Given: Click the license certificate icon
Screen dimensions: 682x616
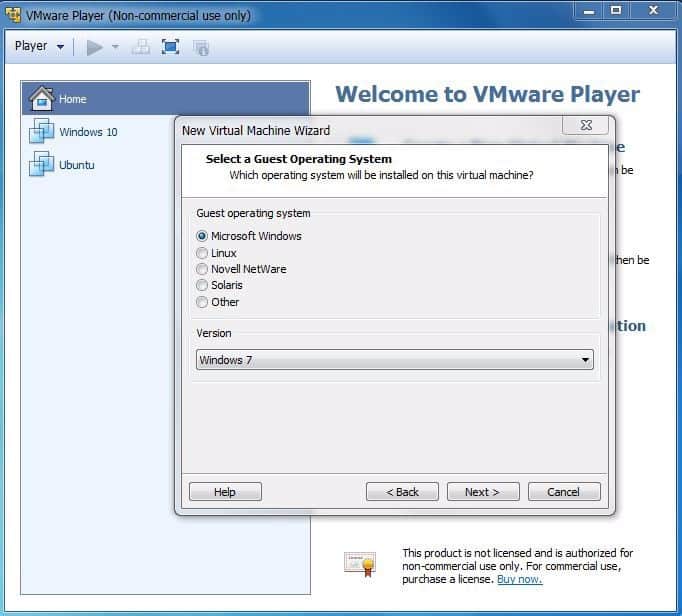Looking at the screenshot, I should [360, 565].
